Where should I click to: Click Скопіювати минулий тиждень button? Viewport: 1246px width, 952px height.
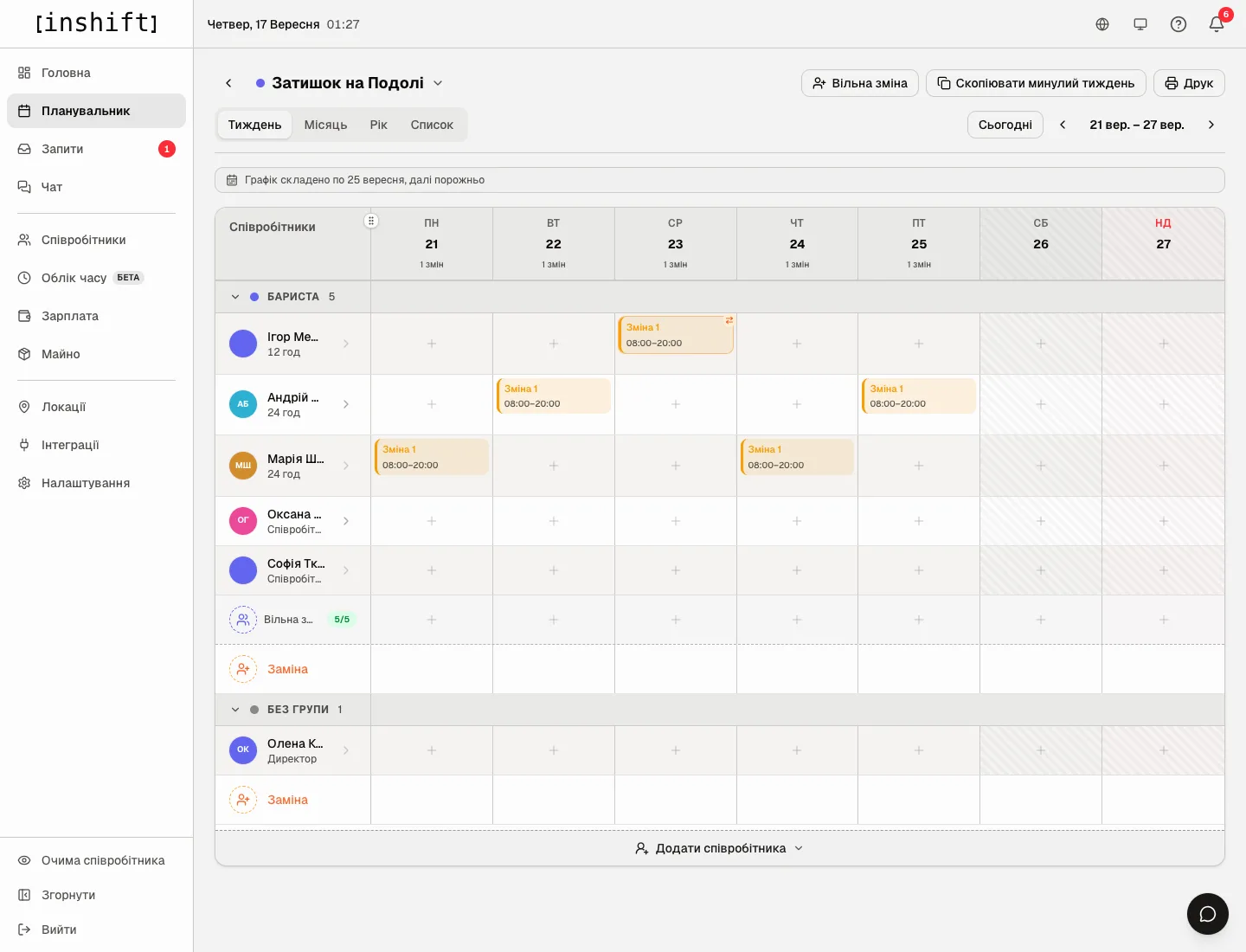[x=1036, y=83]
